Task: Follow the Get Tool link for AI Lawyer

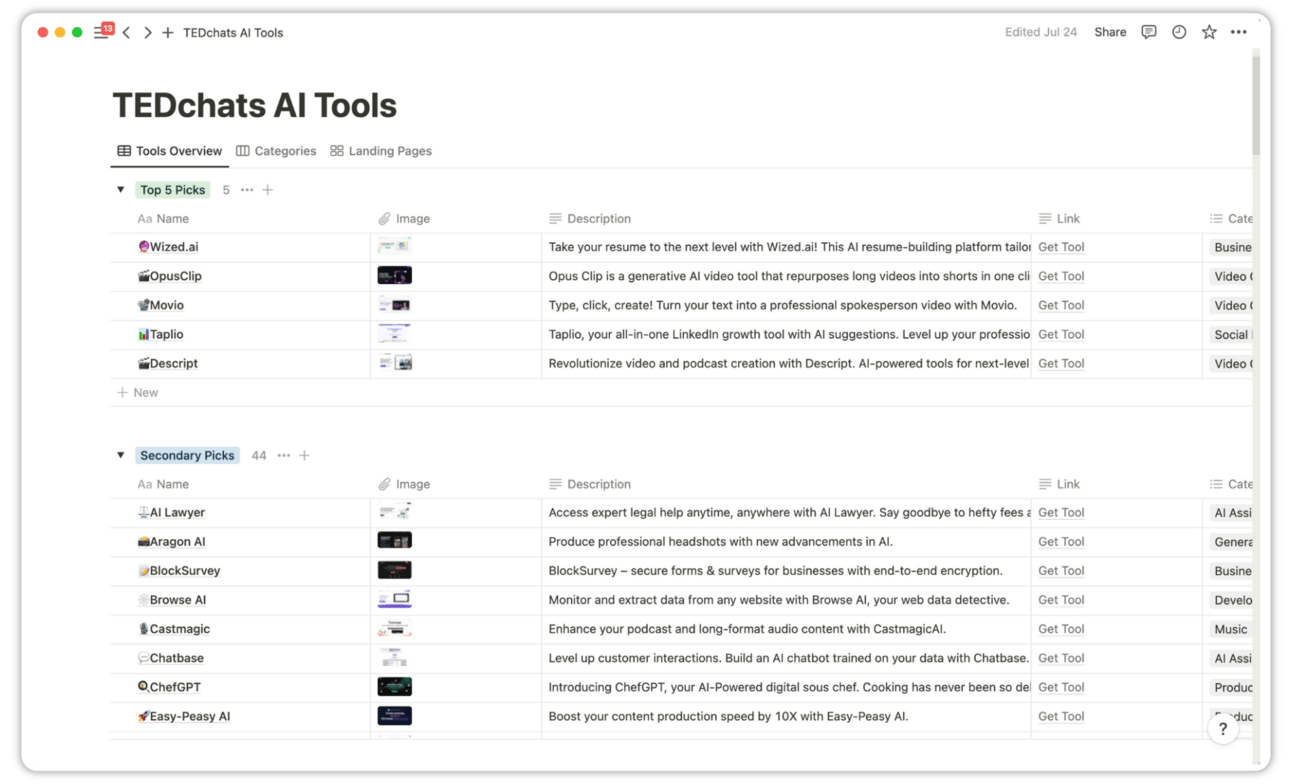Action: (1061, 513)
